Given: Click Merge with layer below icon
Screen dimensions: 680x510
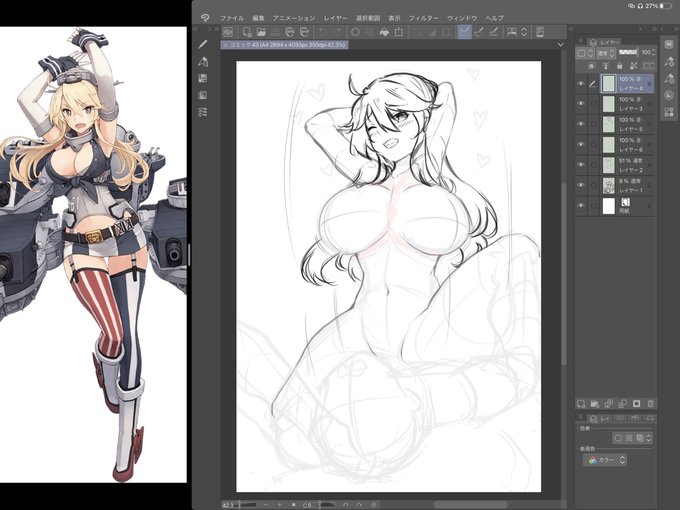Looking at the screenshot, I should pyautogui.click(x=622, y=404).
